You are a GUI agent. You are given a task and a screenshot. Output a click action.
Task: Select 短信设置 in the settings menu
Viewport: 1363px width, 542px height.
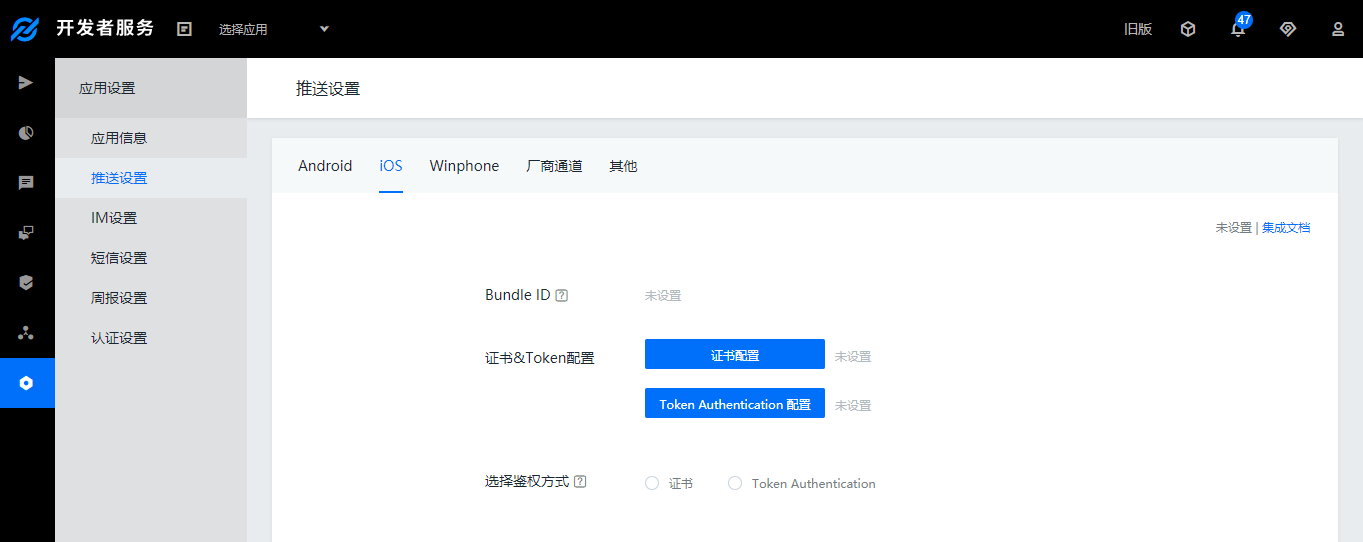coord(119,258)
